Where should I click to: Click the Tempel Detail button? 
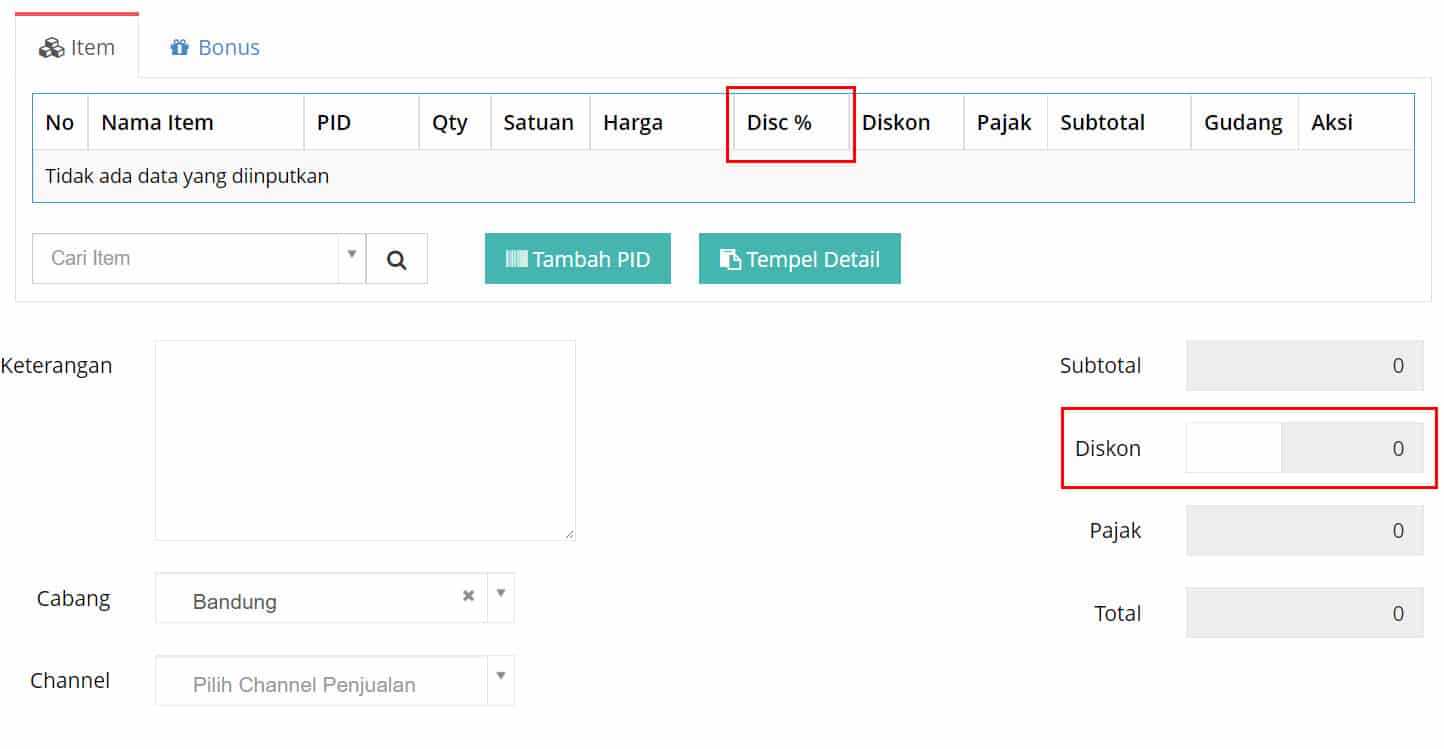coord(800,259)
